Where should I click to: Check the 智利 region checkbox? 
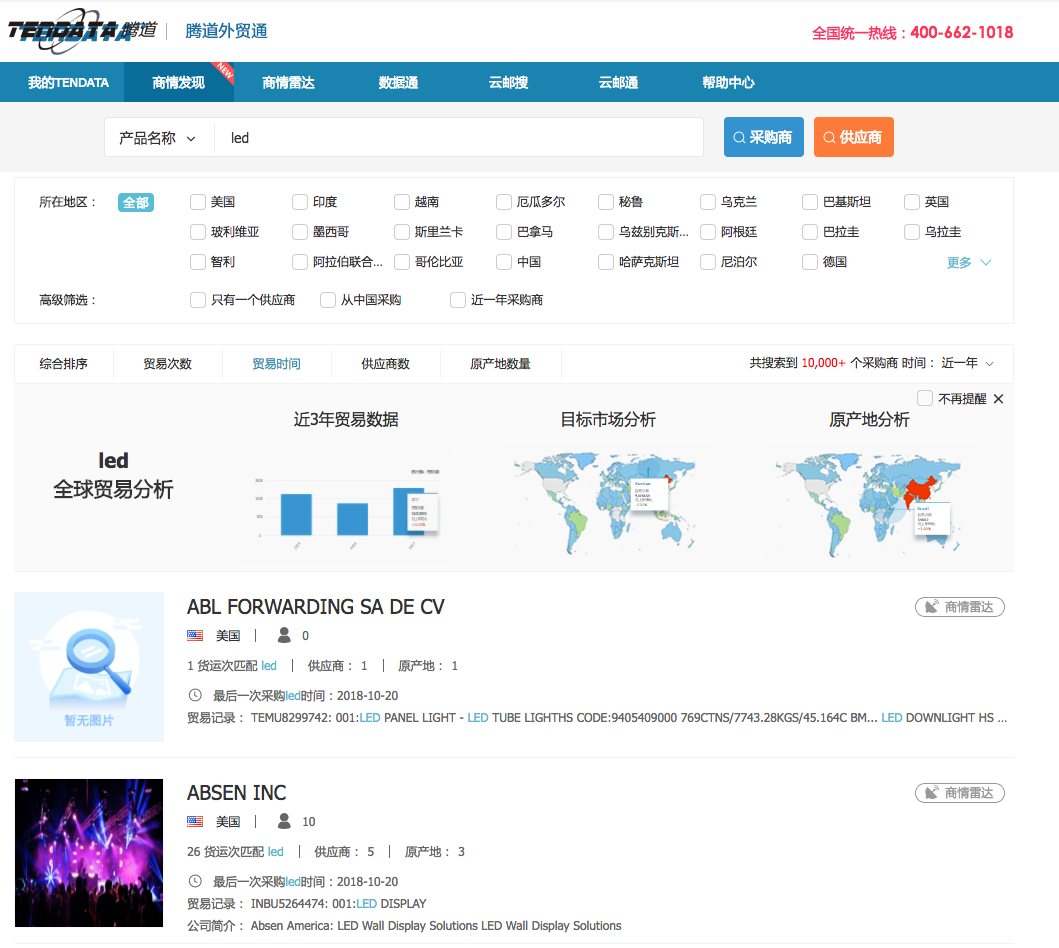pyautogui.click(x=198, y=262)
